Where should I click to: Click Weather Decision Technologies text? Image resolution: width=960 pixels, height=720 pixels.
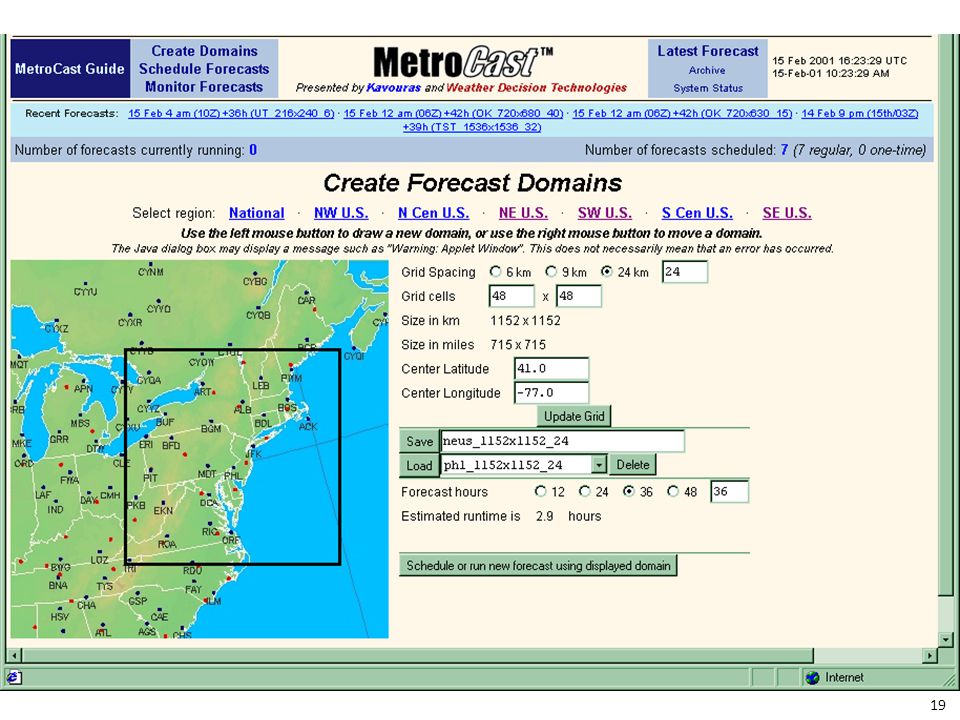[536, 88]
